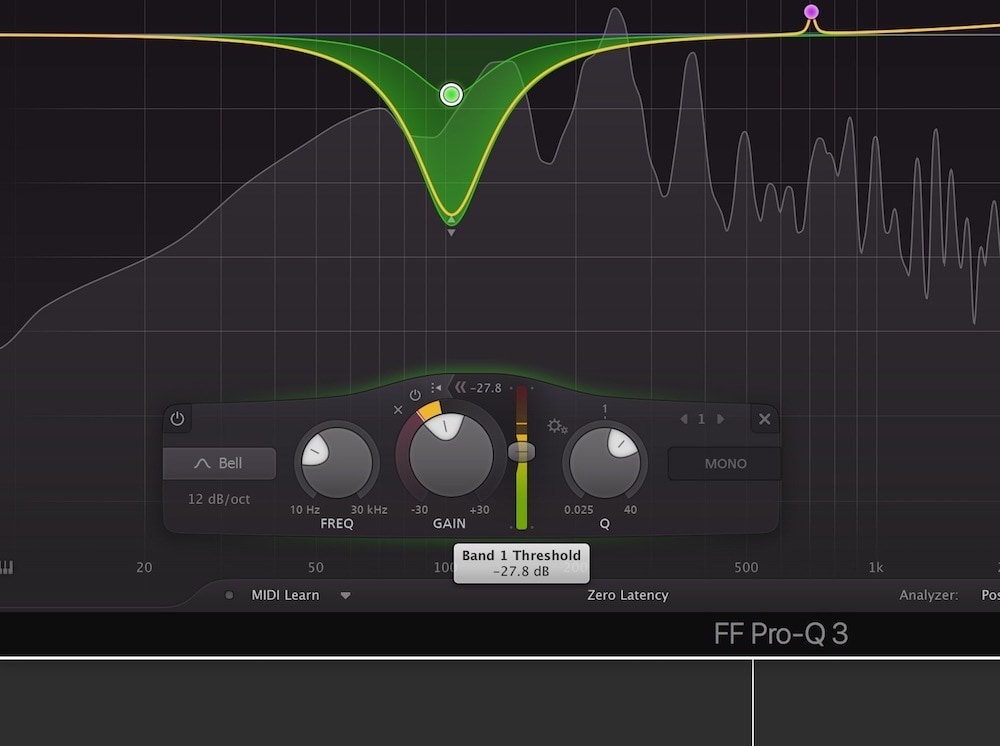Open the MIDI Learn dropdown arrow
Viewport: 1000px width, 746px height.
[345, 596]
